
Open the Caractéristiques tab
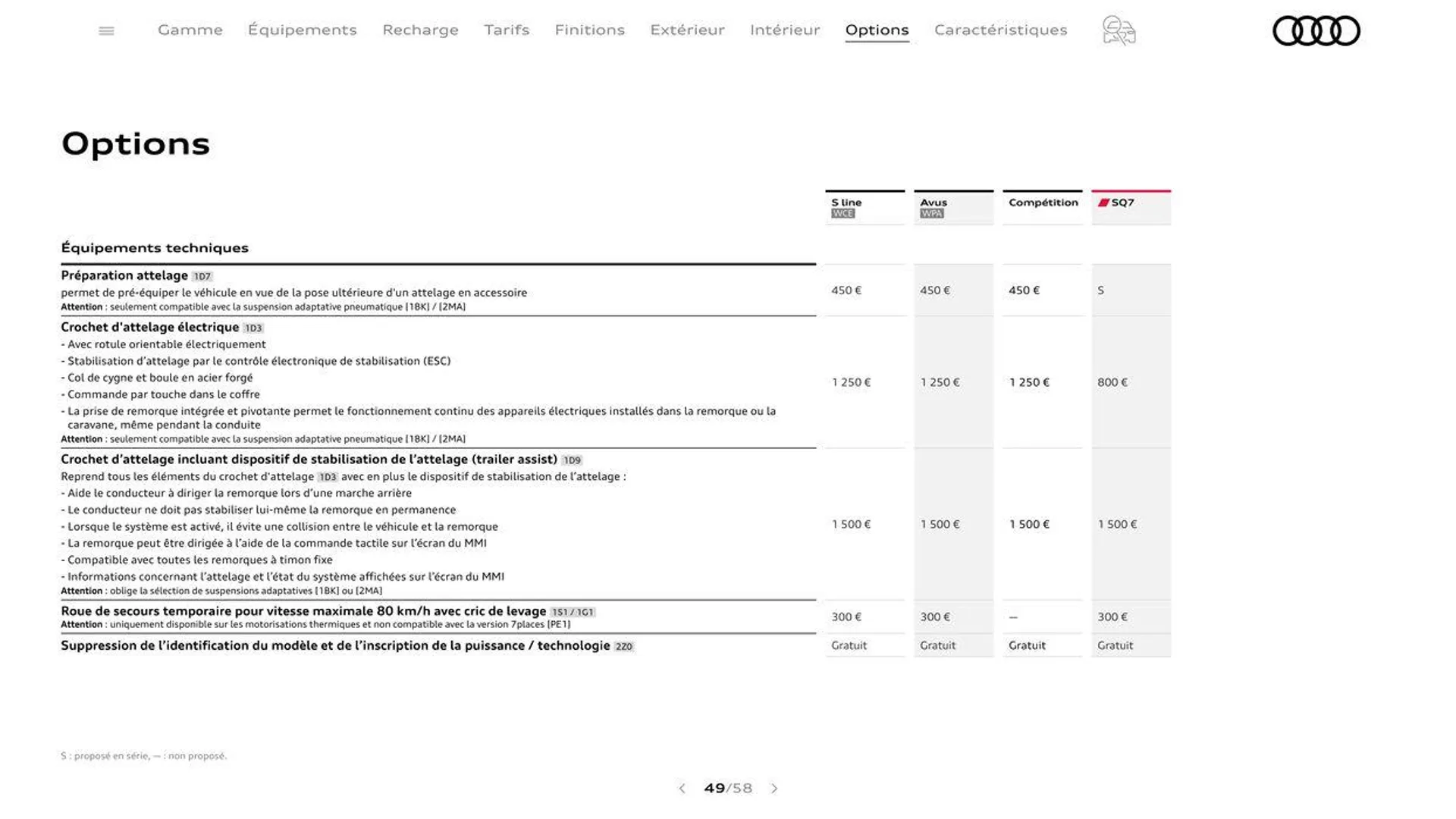point(1001,30)
